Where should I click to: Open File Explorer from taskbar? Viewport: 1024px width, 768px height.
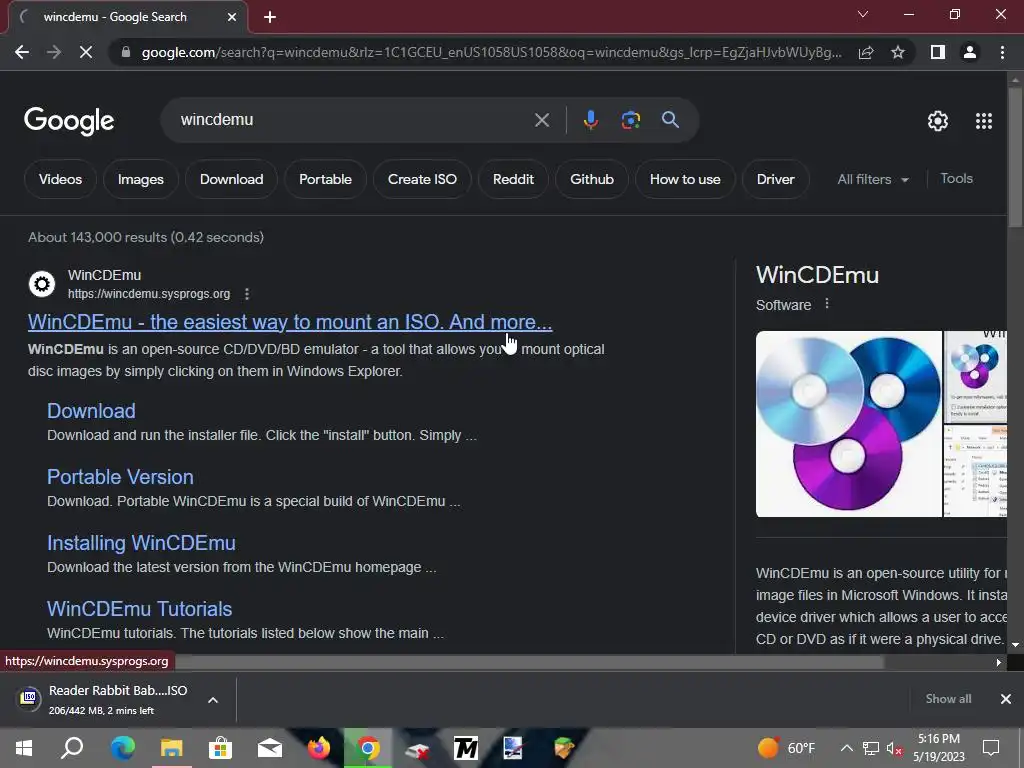coord(172,748)
